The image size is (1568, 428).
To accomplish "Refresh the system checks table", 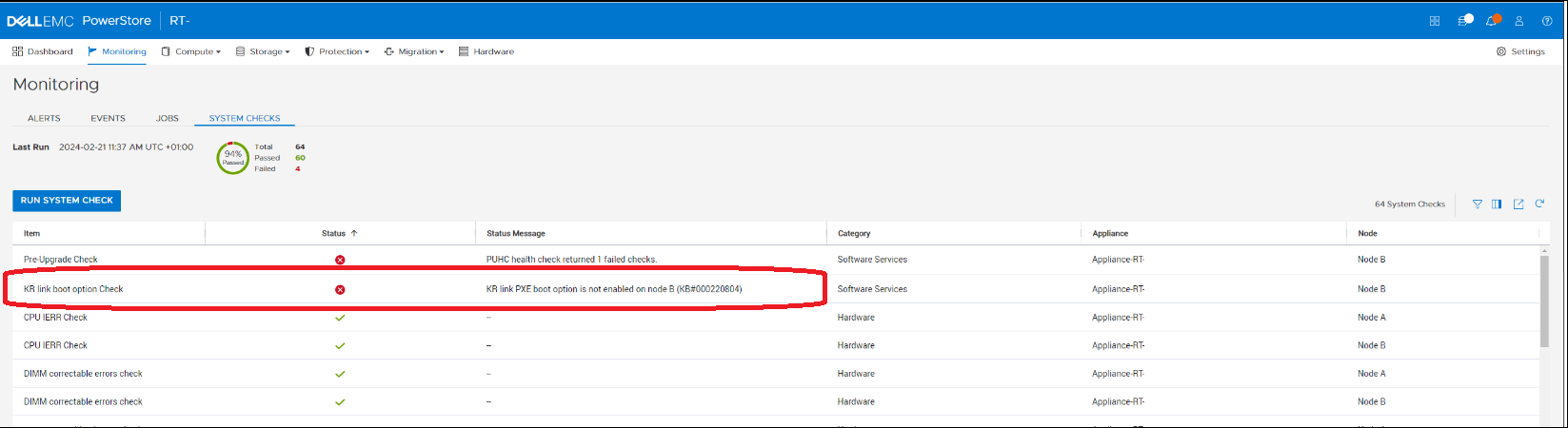I will (1539, 204).
